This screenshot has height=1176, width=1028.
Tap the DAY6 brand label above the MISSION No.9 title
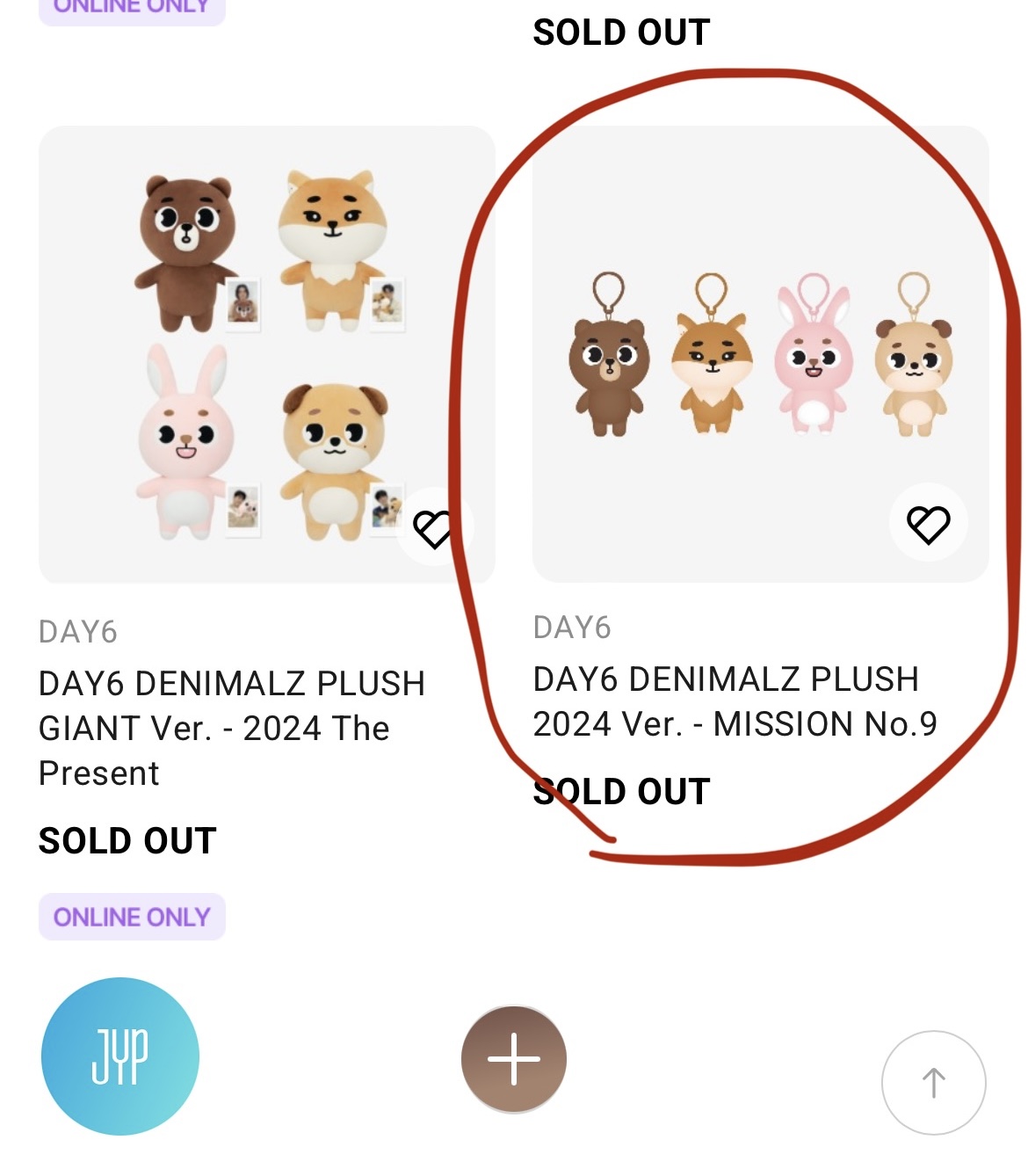point(572,628)
